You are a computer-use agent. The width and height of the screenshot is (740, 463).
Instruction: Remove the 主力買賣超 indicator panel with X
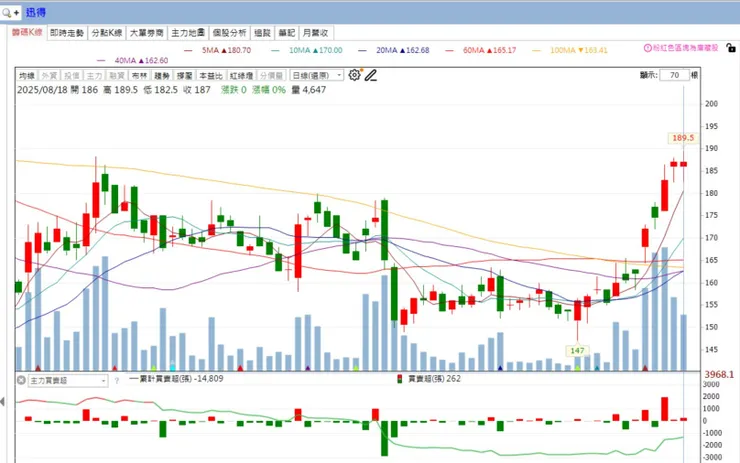(21, 380)
